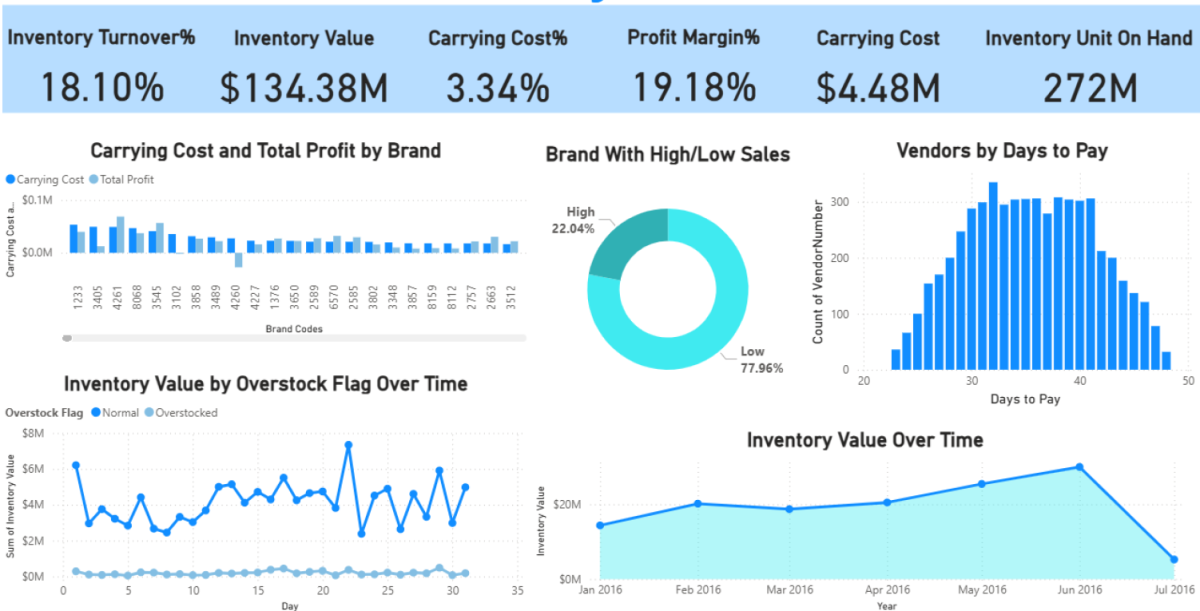Click the Low segment of the donut chart
This screenshot has height=611, width=1200.
(x=700, y=340)
